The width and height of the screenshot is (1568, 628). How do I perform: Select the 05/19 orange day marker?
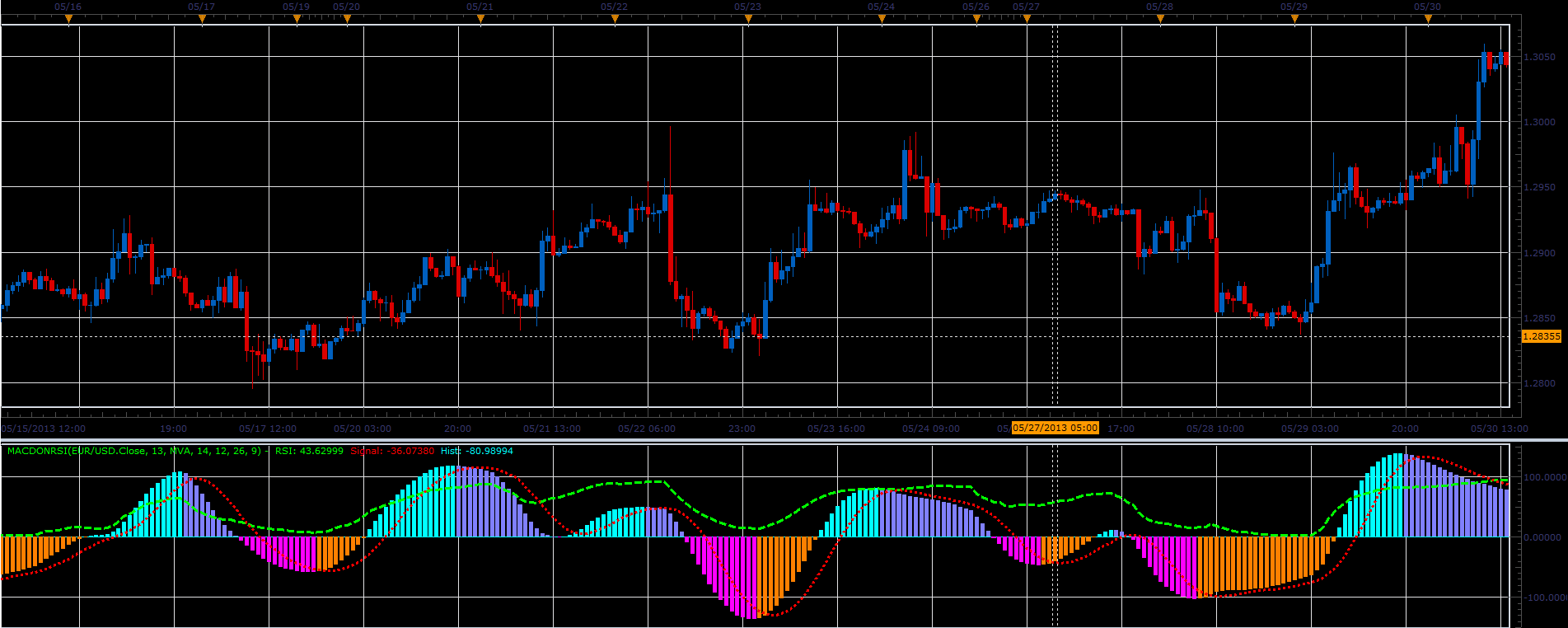coord(297,19)
